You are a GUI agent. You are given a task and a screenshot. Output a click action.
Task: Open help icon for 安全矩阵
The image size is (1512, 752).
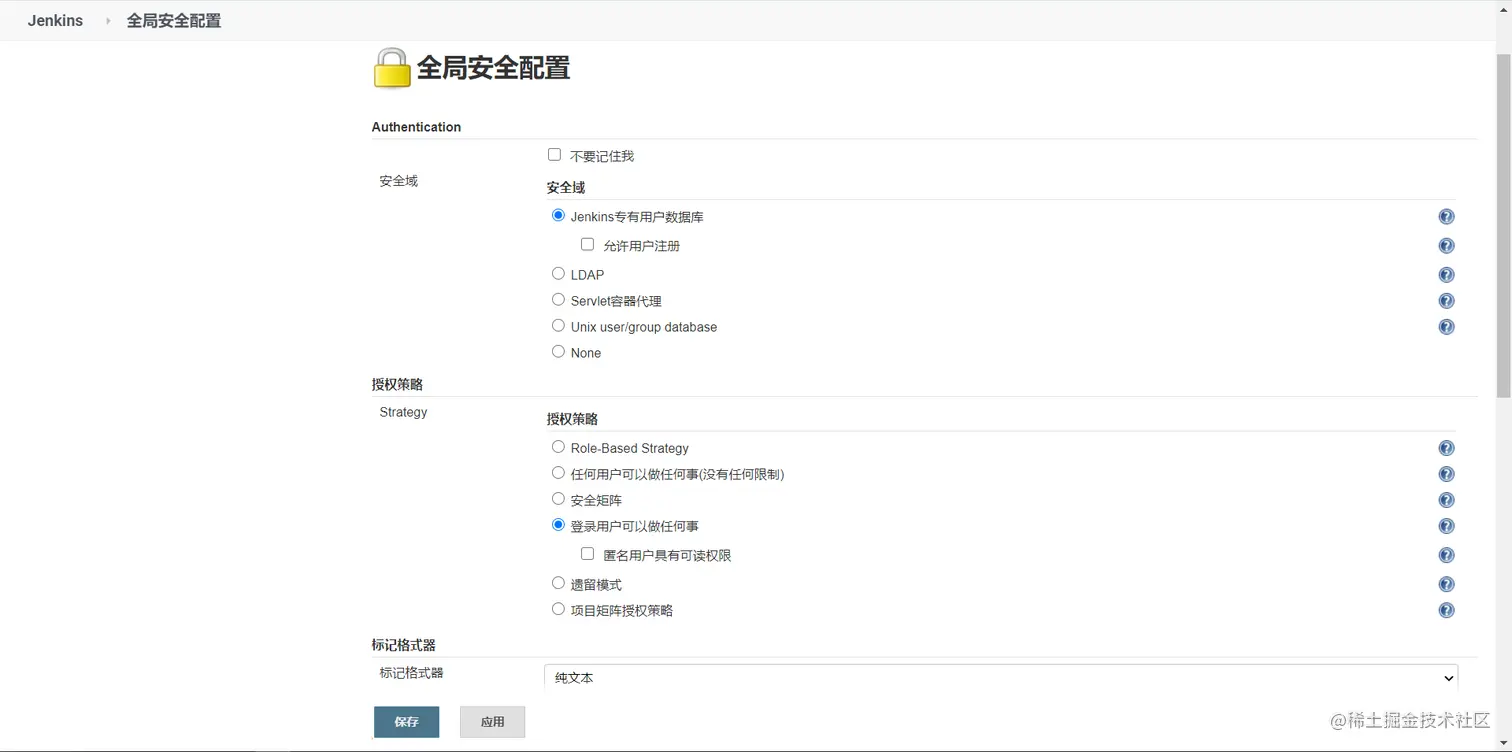(1446, 500)
